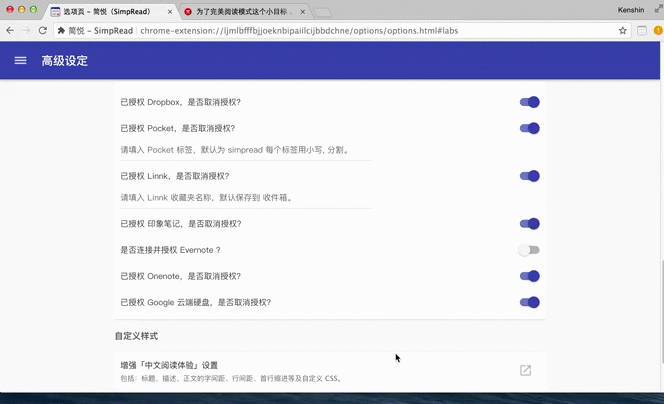The image size is (664, 404).
Task: Click the browser back arrow
Action: 10,30
